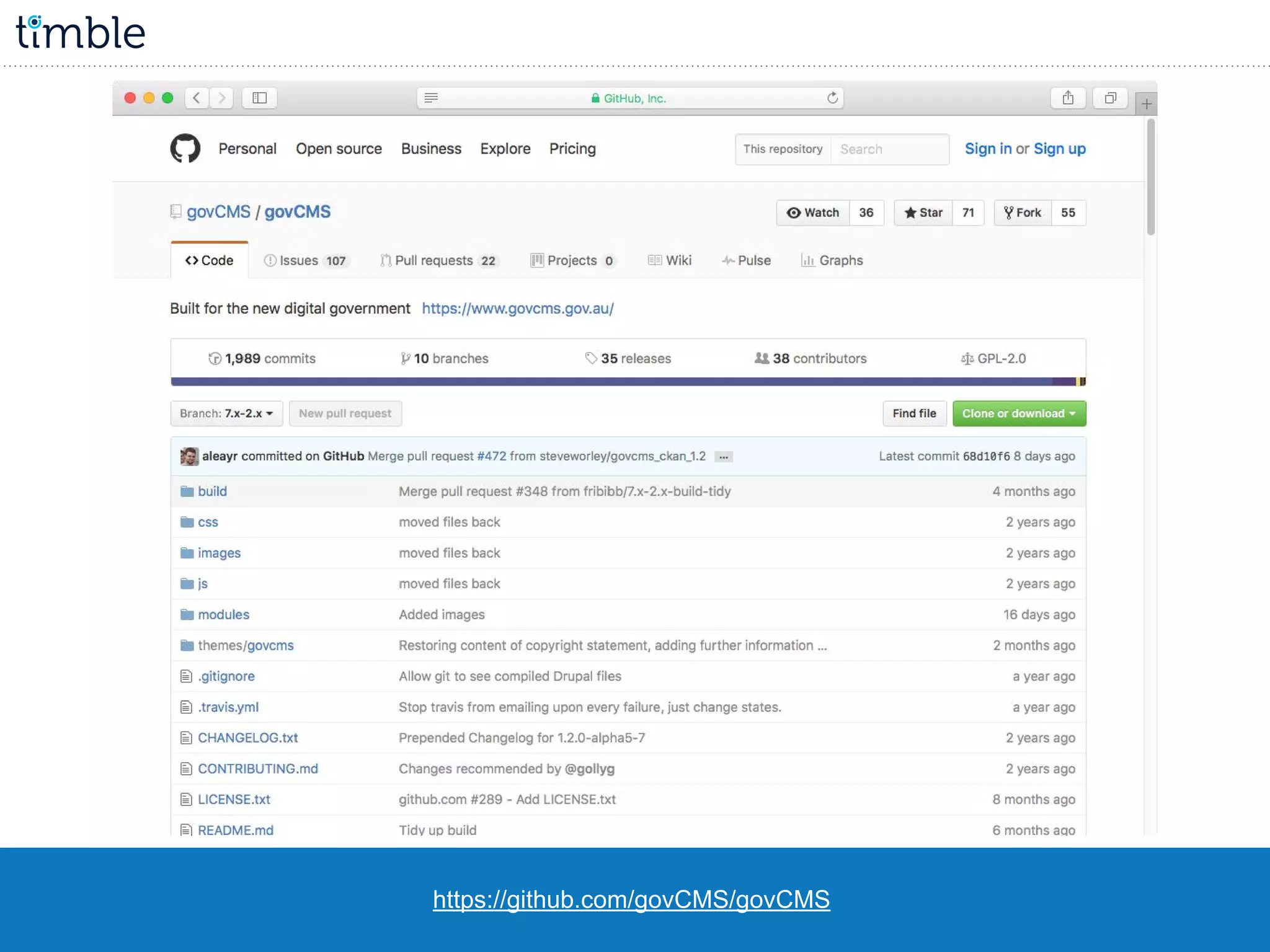Open the Pull requests tab

(438, 260)
